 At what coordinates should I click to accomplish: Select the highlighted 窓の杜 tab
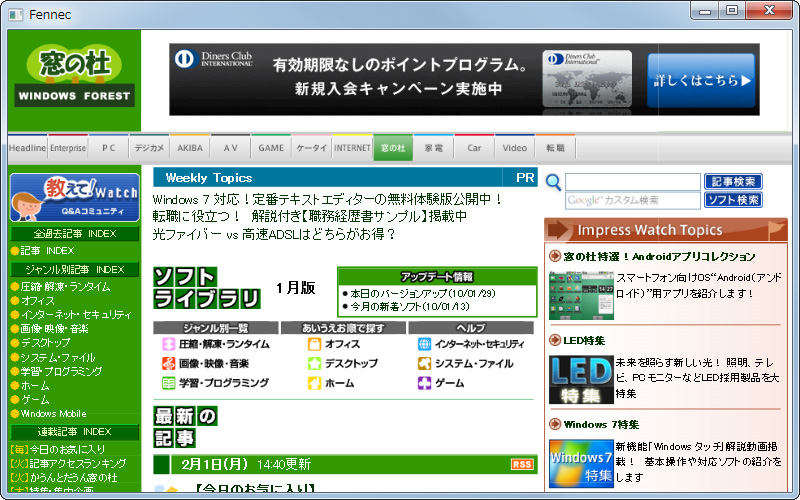[393, 148]
